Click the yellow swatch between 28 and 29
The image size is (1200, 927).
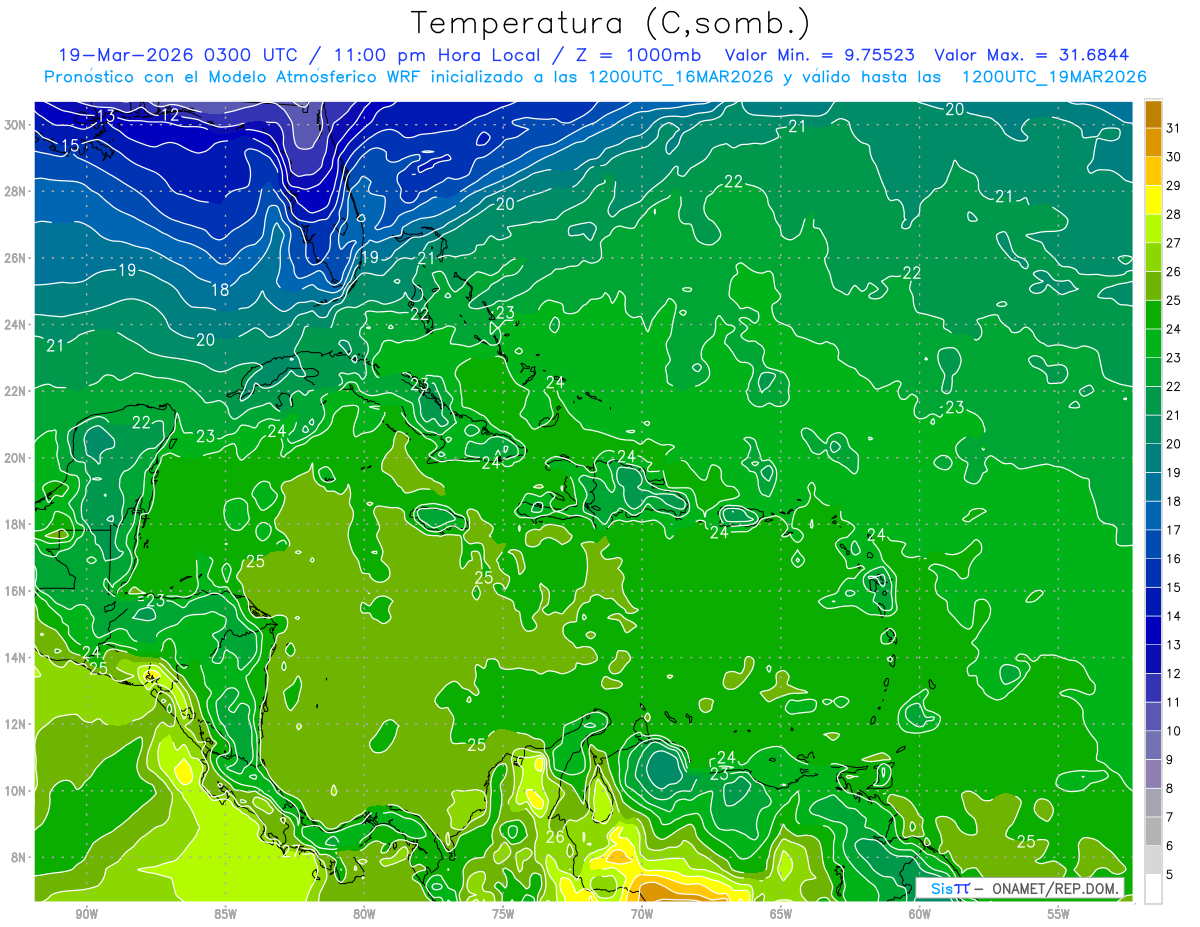(1153, 200)
